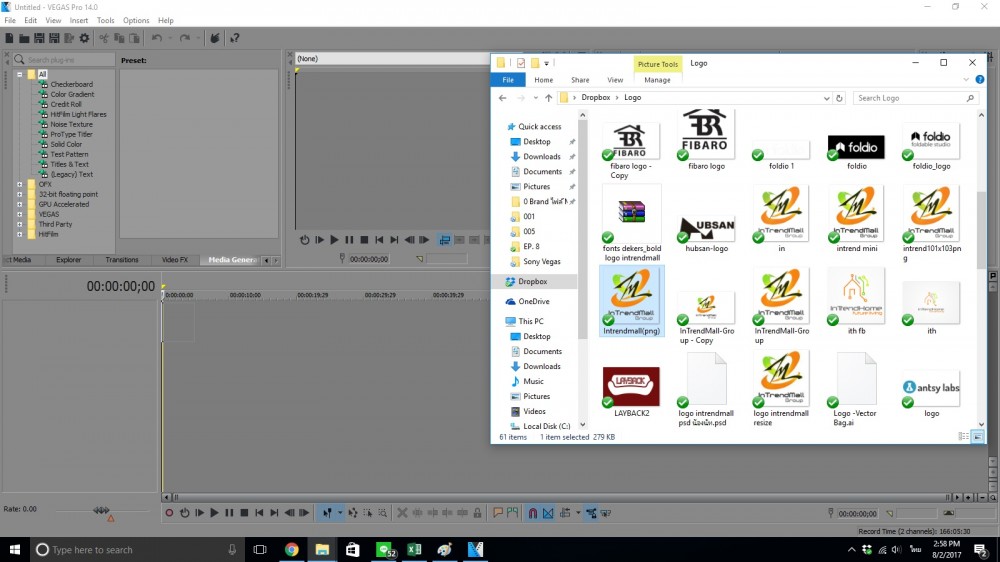Select the Selection Edit tool
Viewport: 1000px width, 562px height.
[368, 513]
